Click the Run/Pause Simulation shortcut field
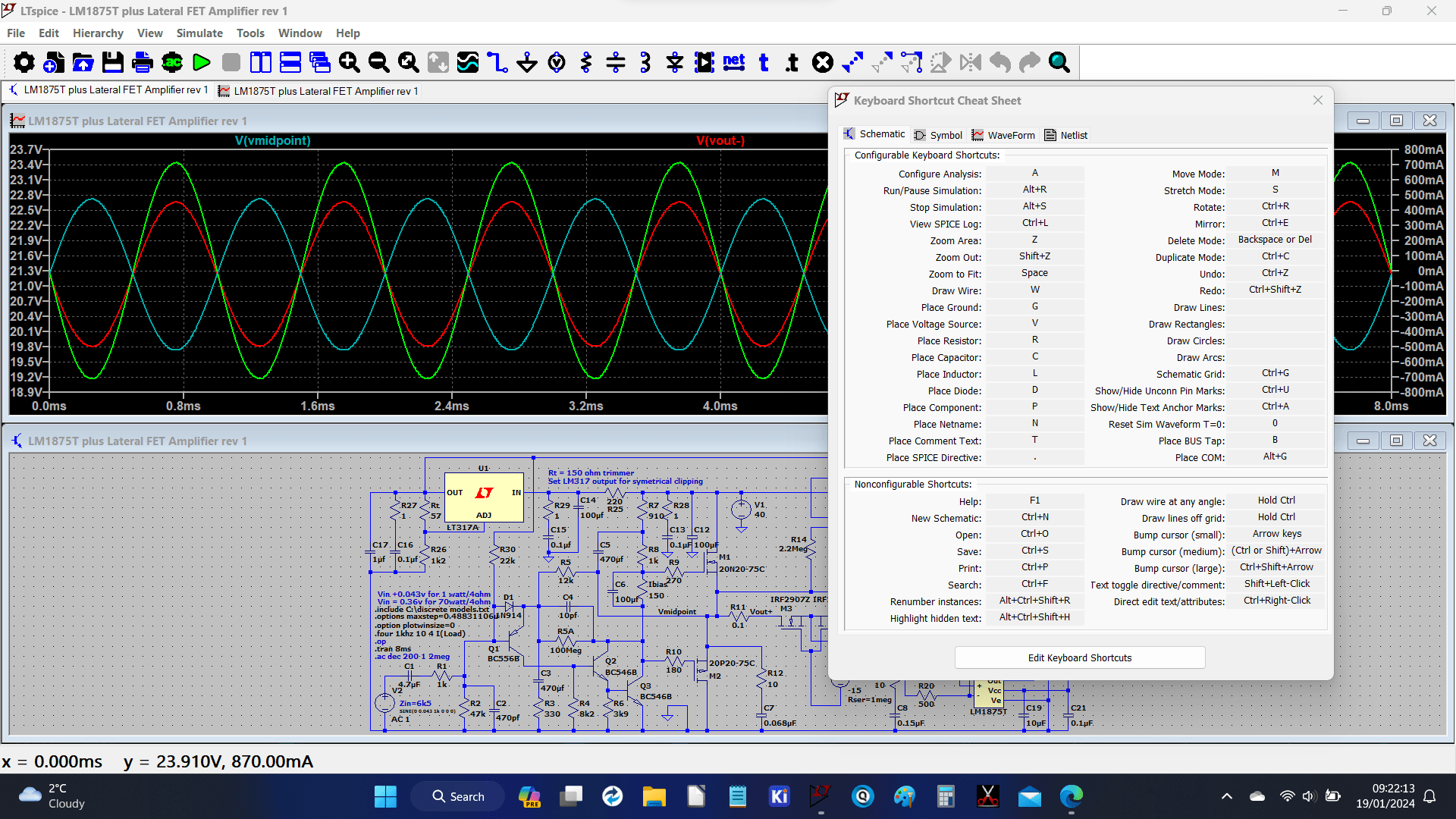This screenshot has height=819, width=1456. tap(1034, 190)
